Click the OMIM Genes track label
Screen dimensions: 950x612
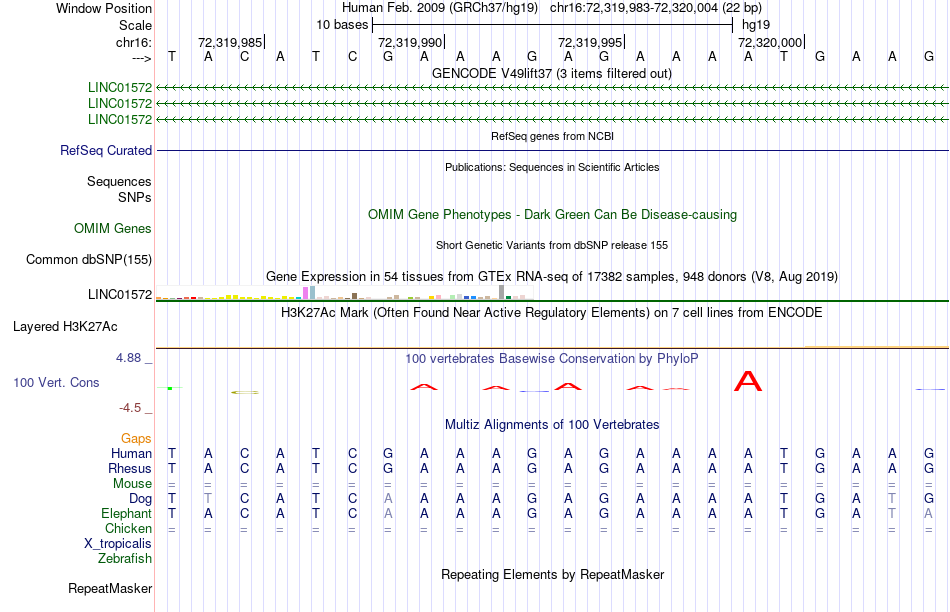[113, 228]
